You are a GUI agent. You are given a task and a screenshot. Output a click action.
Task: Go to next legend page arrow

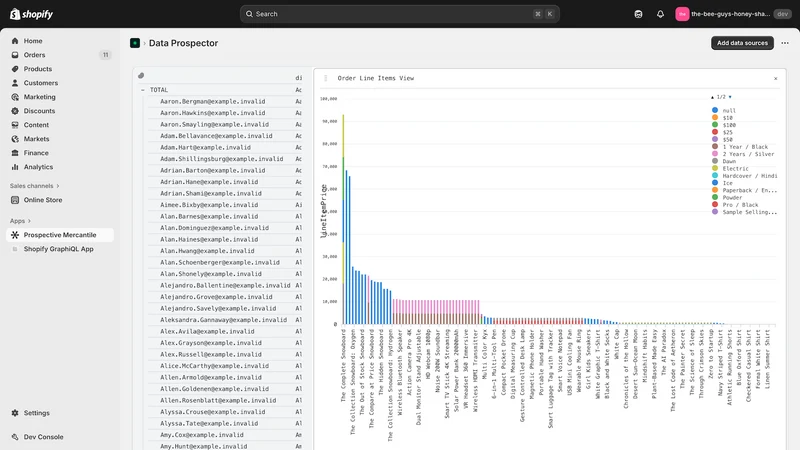click(730, 97)
